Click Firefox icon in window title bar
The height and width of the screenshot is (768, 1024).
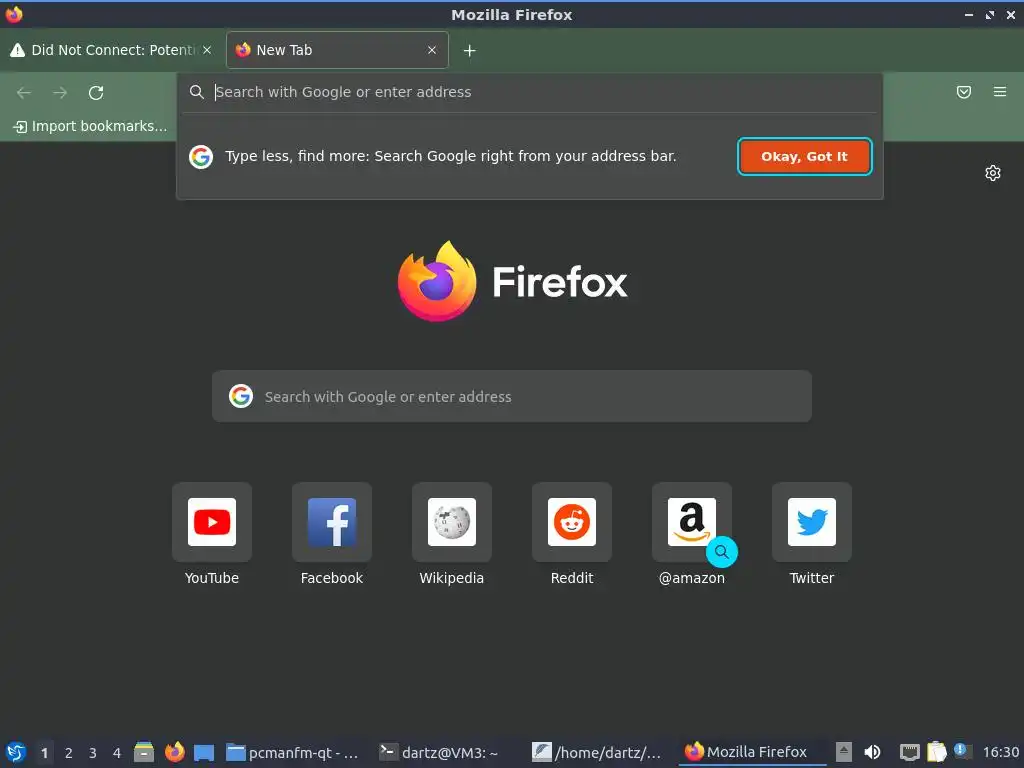click(14, 14)
